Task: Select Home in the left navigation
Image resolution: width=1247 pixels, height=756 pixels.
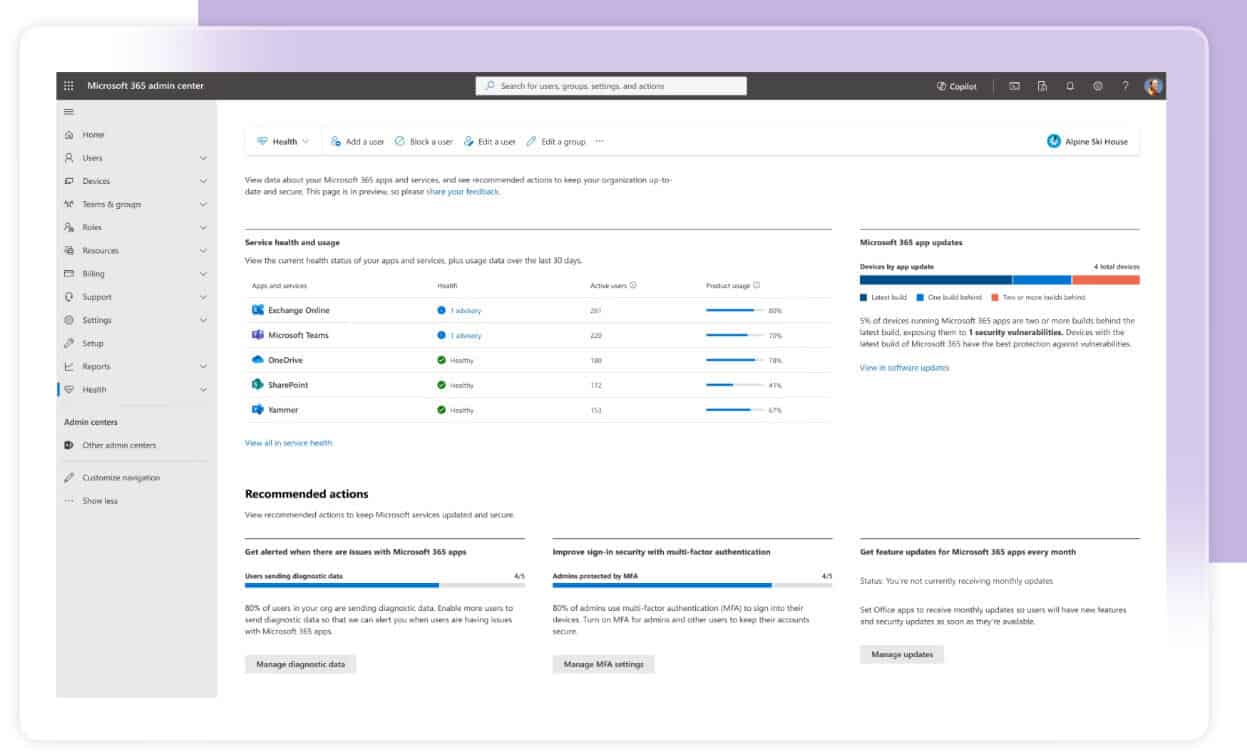Action: pyautogui.click(x=91, y=134)
